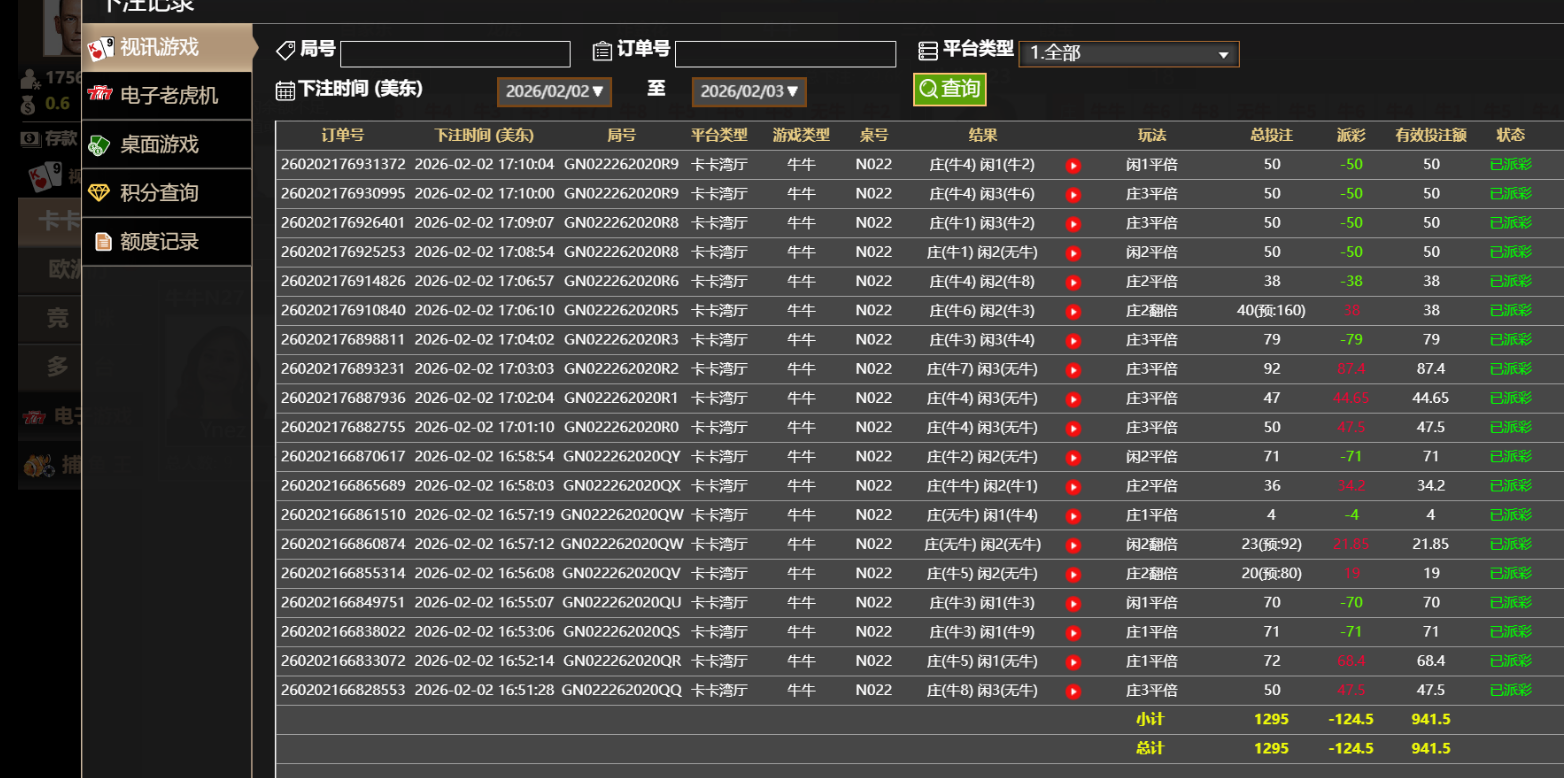Screen dimensions: 1564x778
Task: Click 已派彩 status in first row
Action: [1510, 165]
